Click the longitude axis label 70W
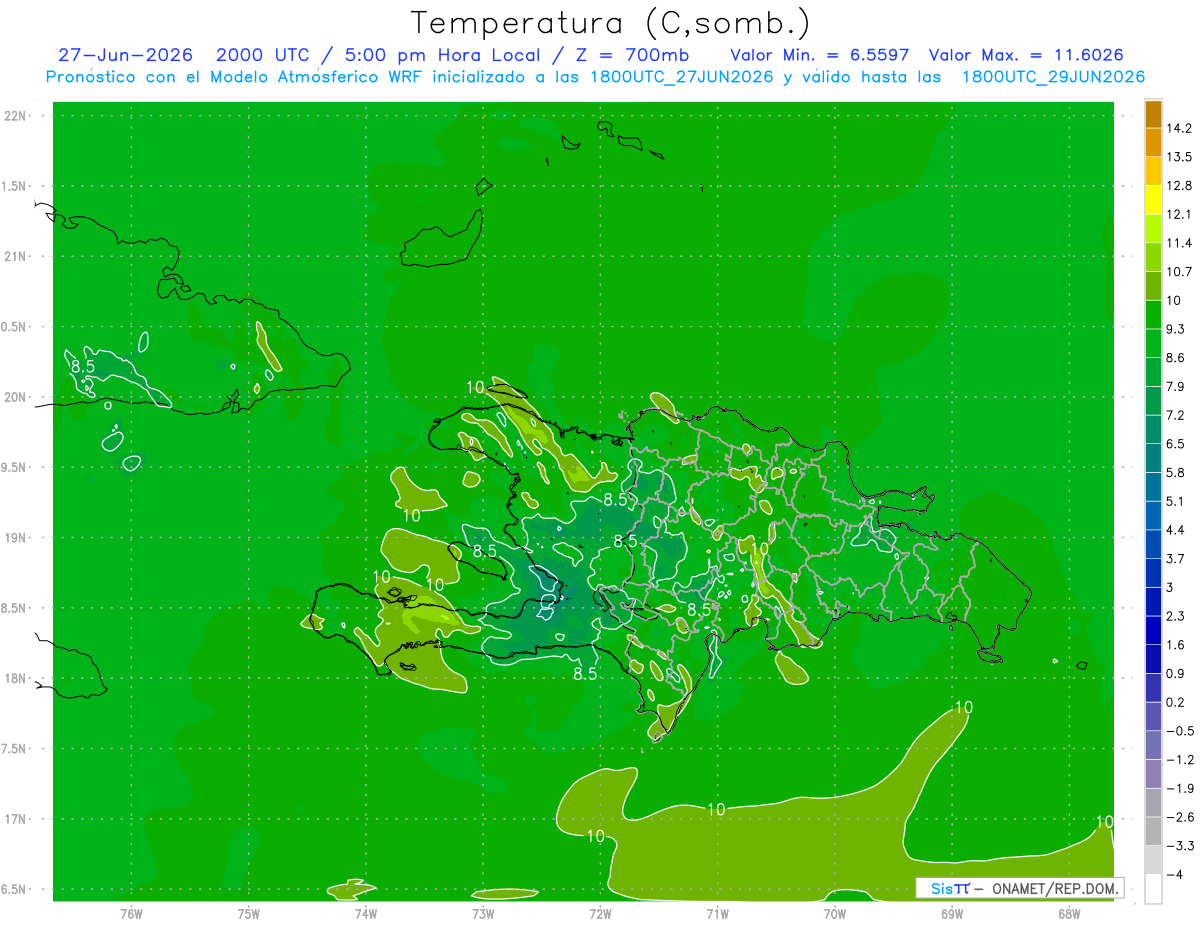This screenshot has width=1200, height=927. tap(835, 913)
